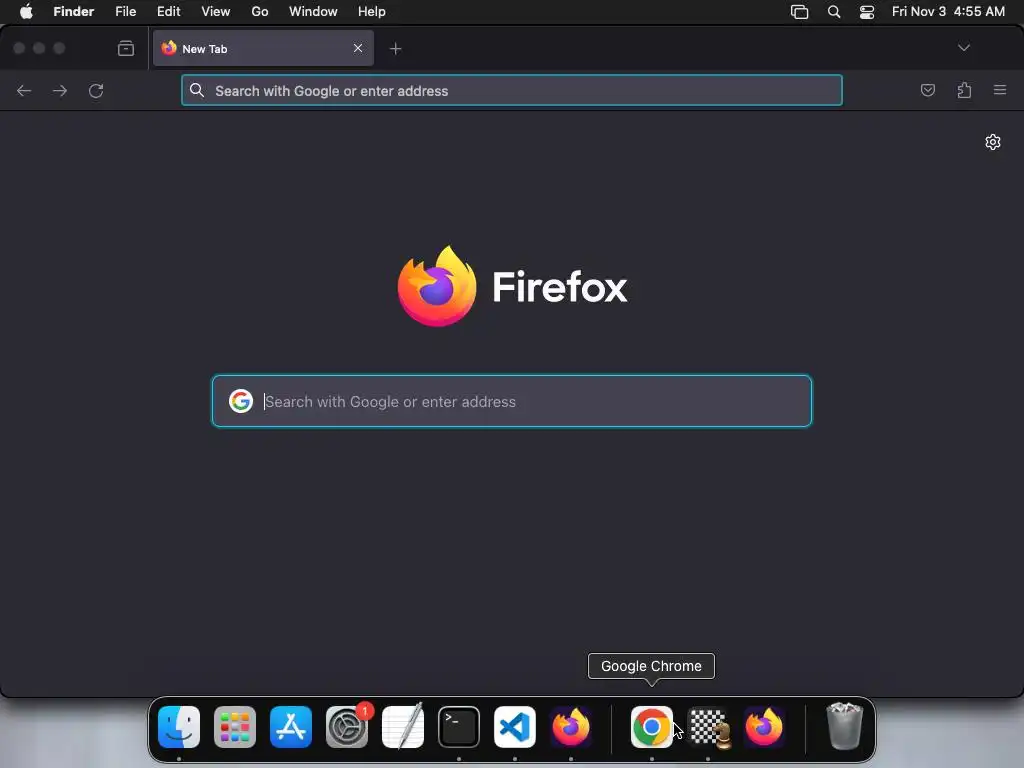Go forward one page
The image size is (1024, 768).
pyautogui.click(x=60, y=91)
